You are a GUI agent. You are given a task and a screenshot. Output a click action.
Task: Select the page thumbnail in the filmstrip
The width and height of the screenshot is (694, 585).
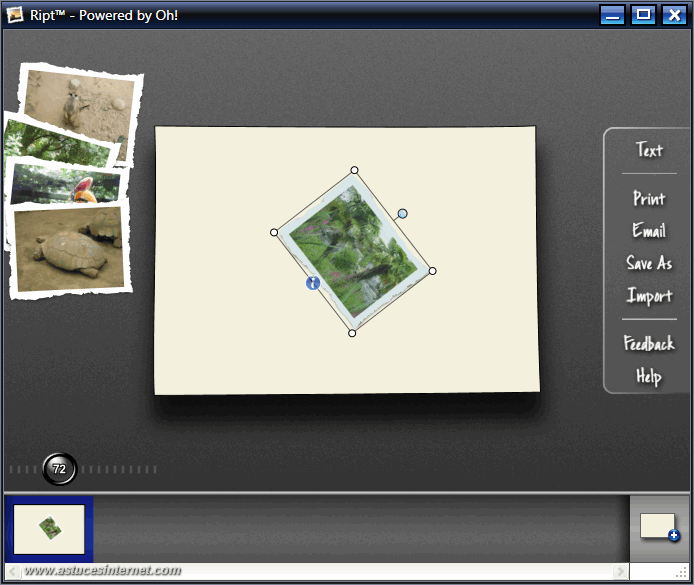click(49, 529)
